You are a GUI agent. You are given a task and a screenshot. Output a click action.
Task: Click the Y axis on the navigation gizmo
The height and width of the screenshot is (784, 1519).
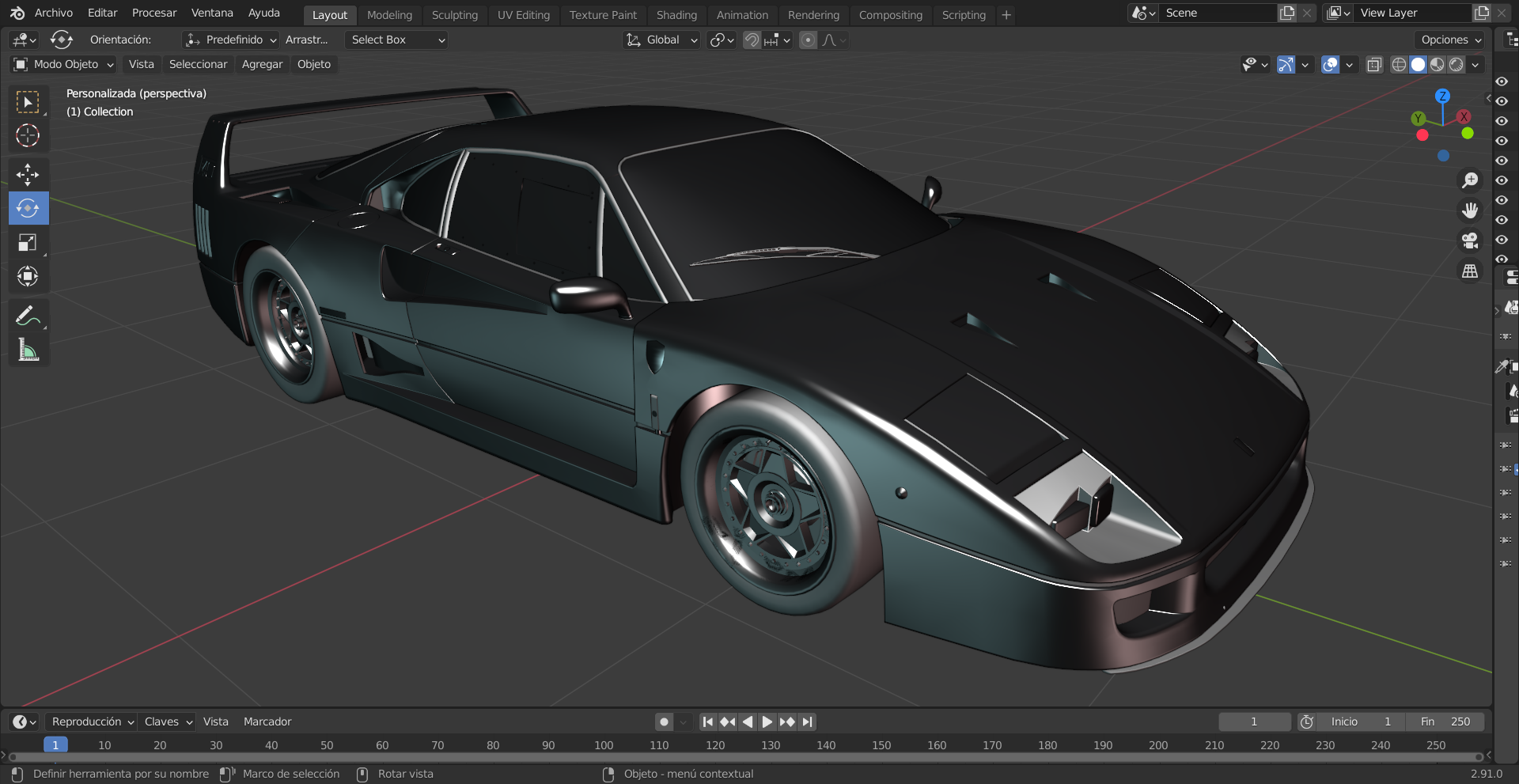coord(1418,119)
